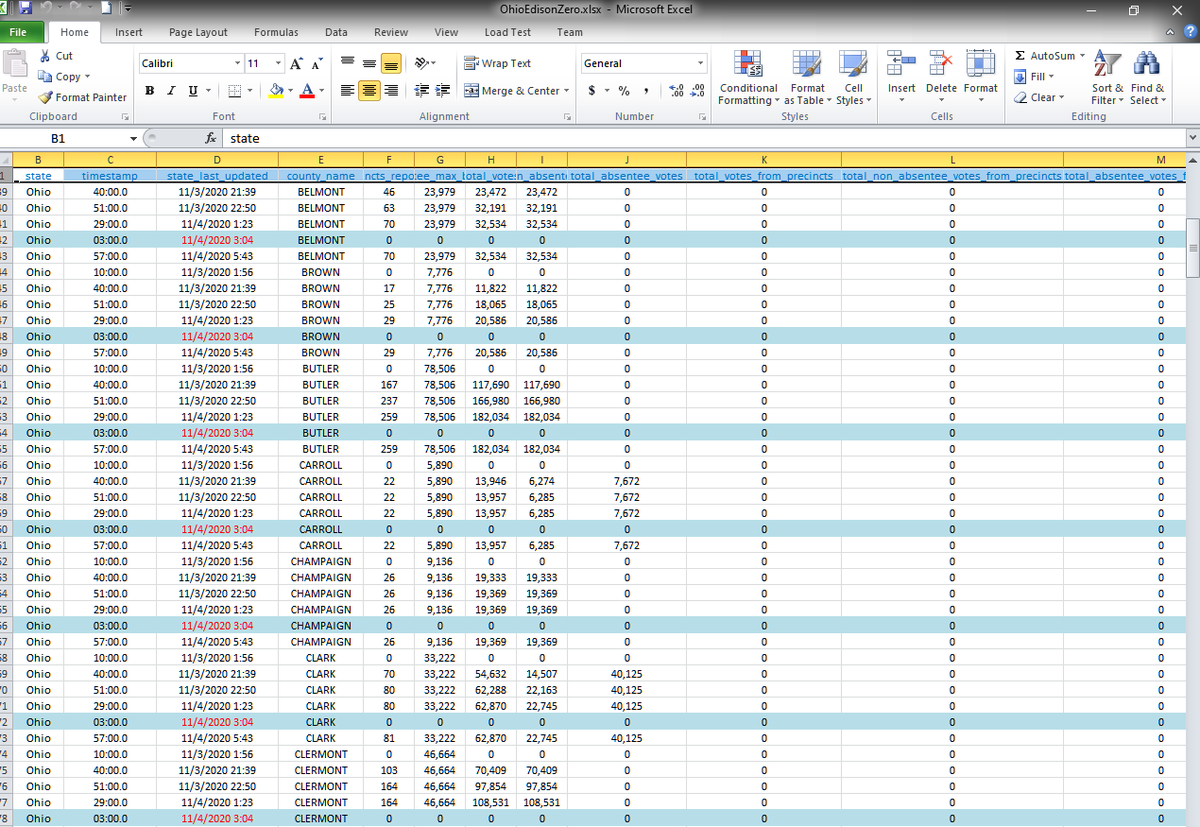This screenshot has height=827, width=1200.
Task: Toggle Align Text Left
Action: [349, 91]
